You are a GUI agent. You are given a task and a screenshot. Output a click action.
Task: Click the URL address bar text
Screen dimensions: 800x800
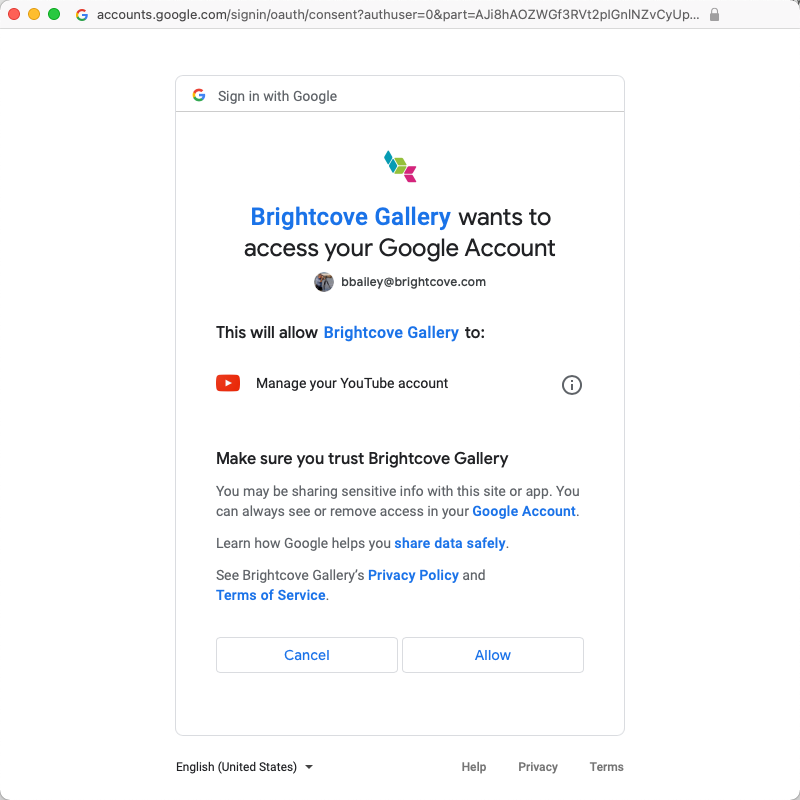point(398,15)
